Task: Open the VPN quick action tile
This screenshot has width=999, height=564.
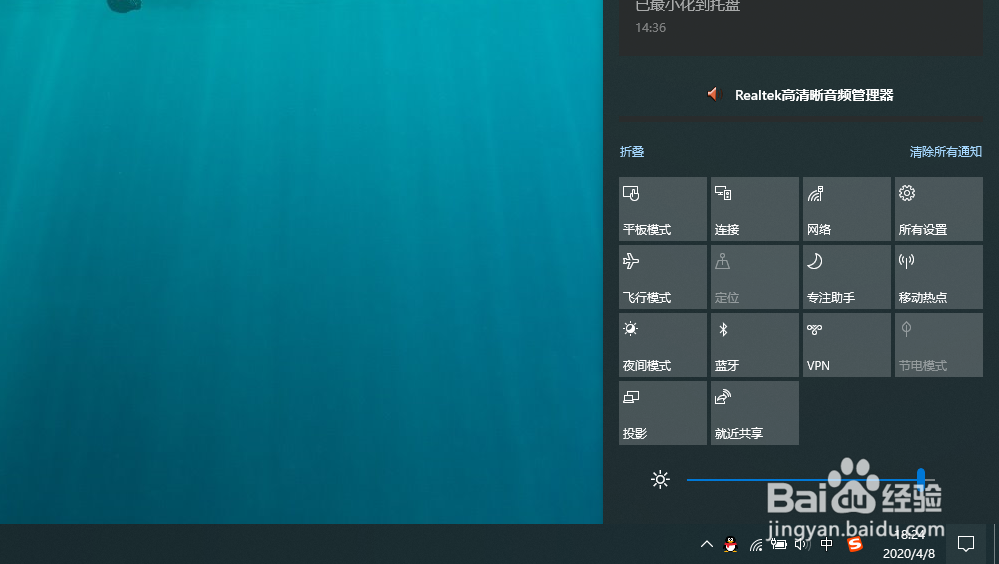Action: tap(847, 345)
